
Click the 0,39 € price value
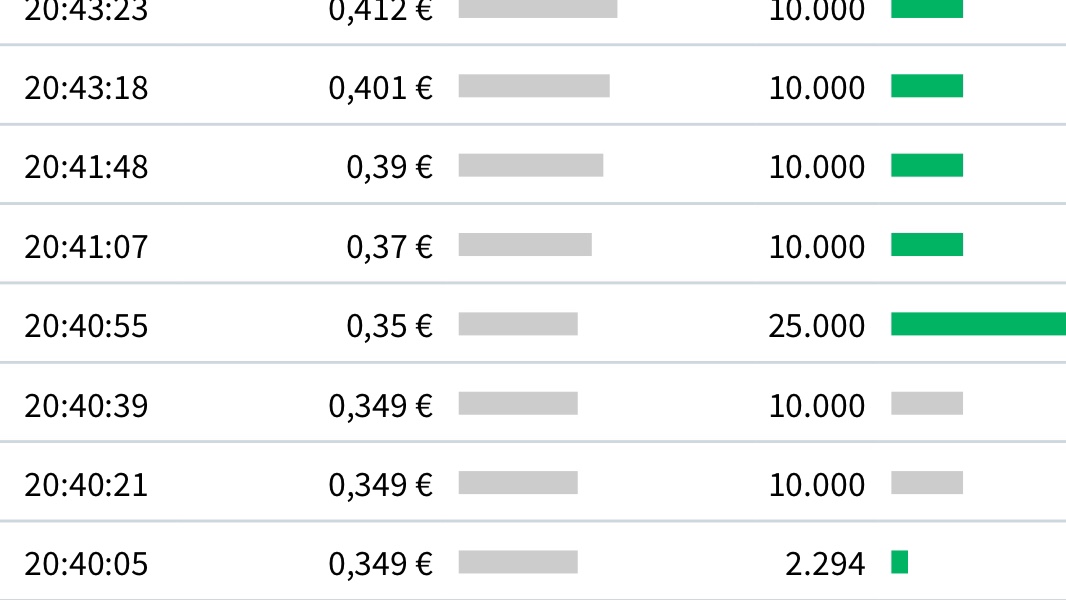pos(389,167)
